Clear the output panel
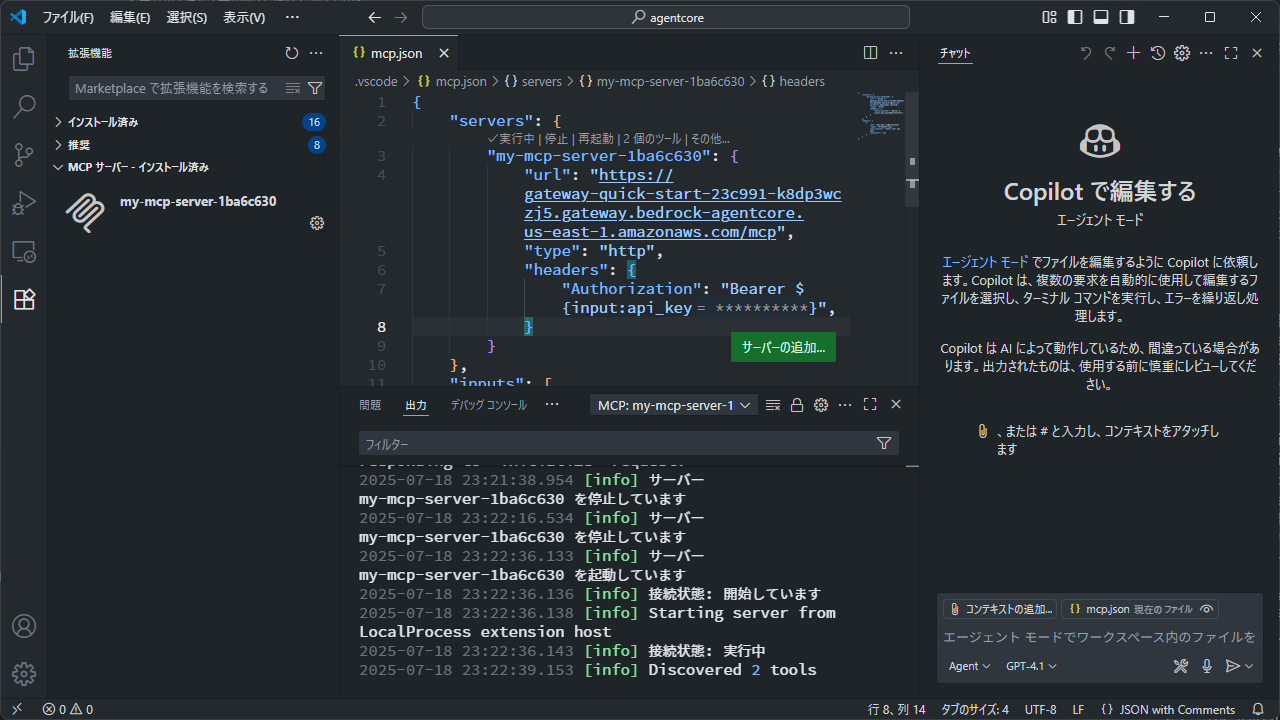1280x720 pixels. tap(773, 405)
